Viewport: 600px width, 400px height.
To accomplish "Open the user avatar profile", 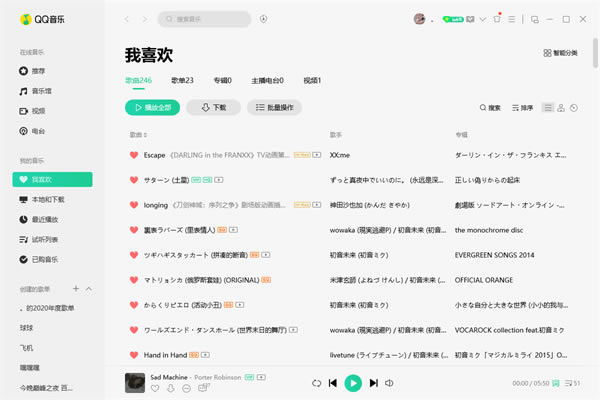I will pos(419,19).
